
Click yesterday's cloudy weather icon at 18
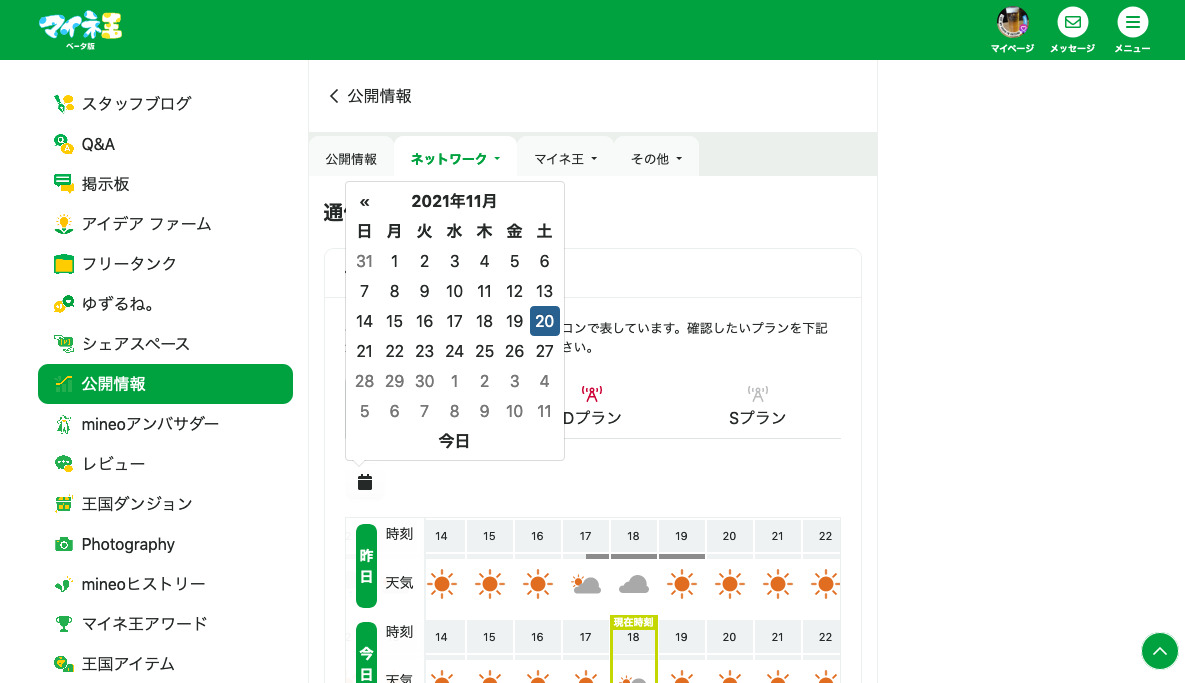coord(633,584)
